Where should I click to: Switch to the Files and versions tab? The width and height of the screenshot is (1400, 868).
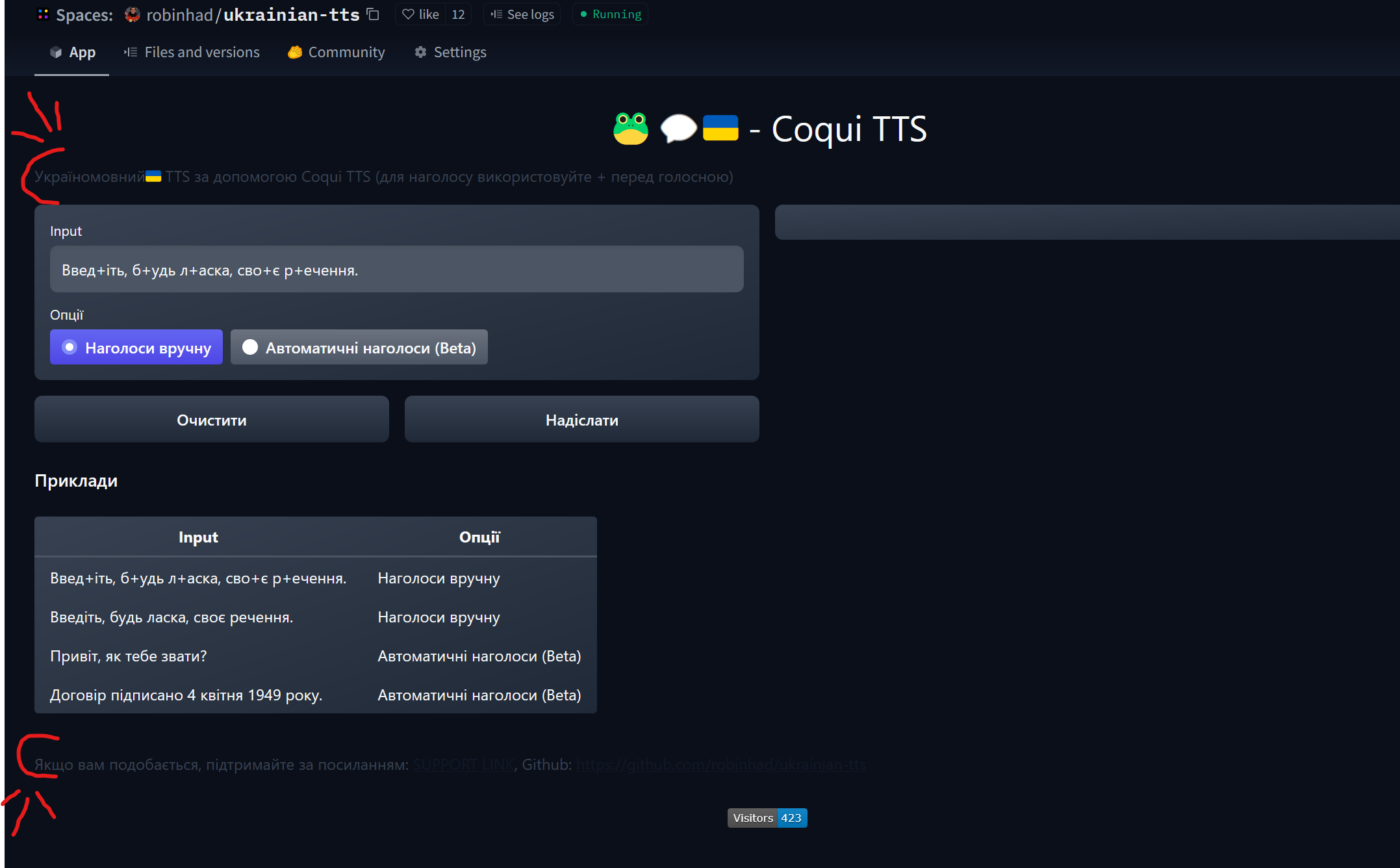[191, 52]
